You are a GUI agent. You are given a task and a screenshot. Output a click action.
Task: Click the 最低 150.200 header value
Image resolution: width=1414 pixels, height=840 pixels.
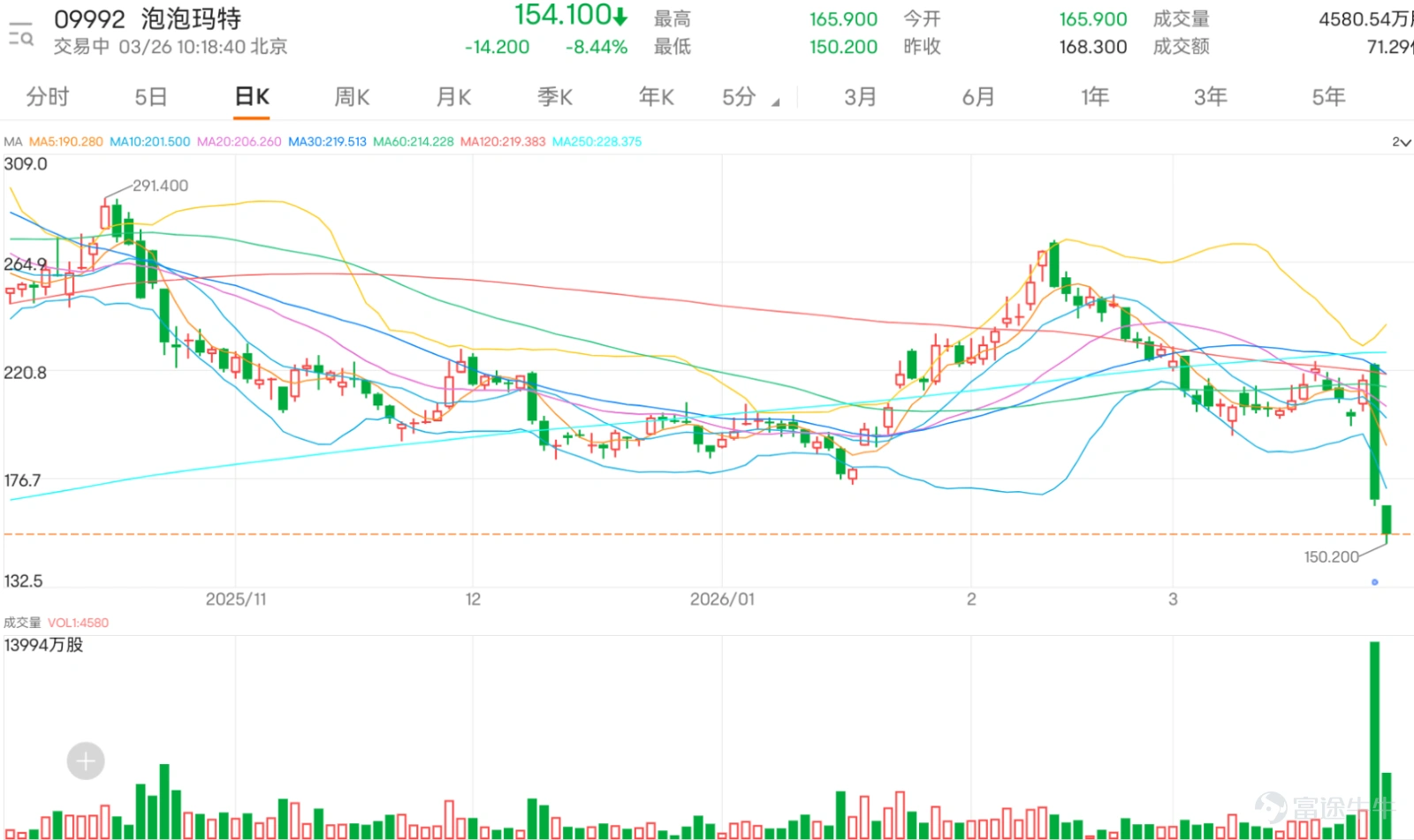[843, 47]
